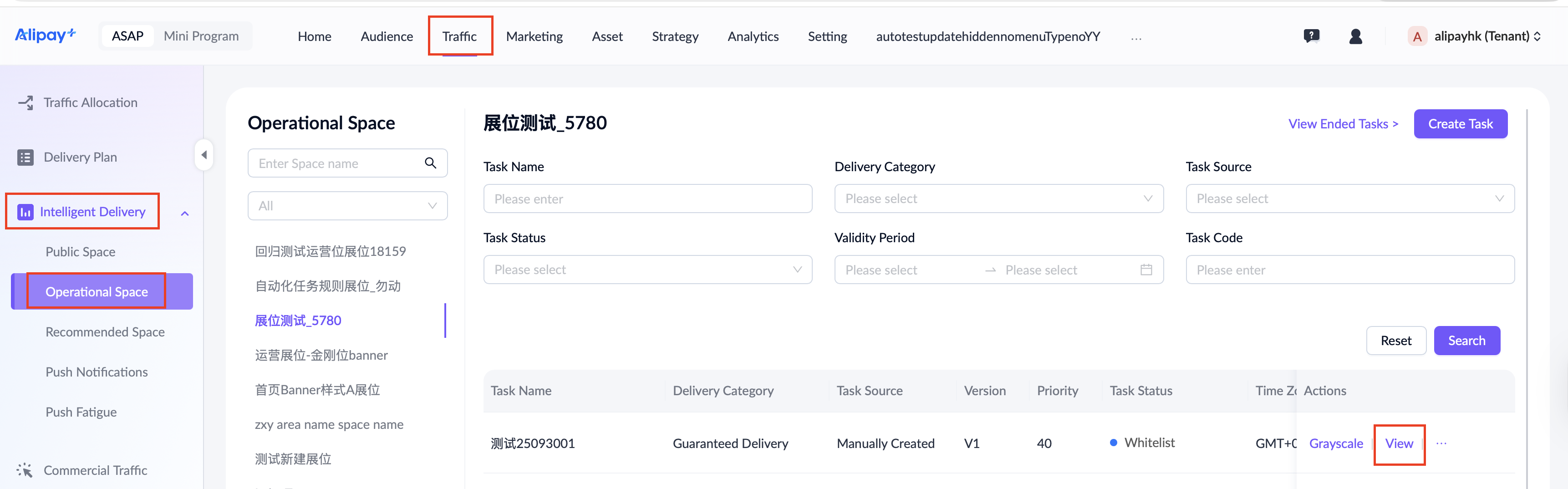The height and width of the screenshot is (489, 1568).
Task: Switch to the Mini Program toggle
Action: point(201,36)
